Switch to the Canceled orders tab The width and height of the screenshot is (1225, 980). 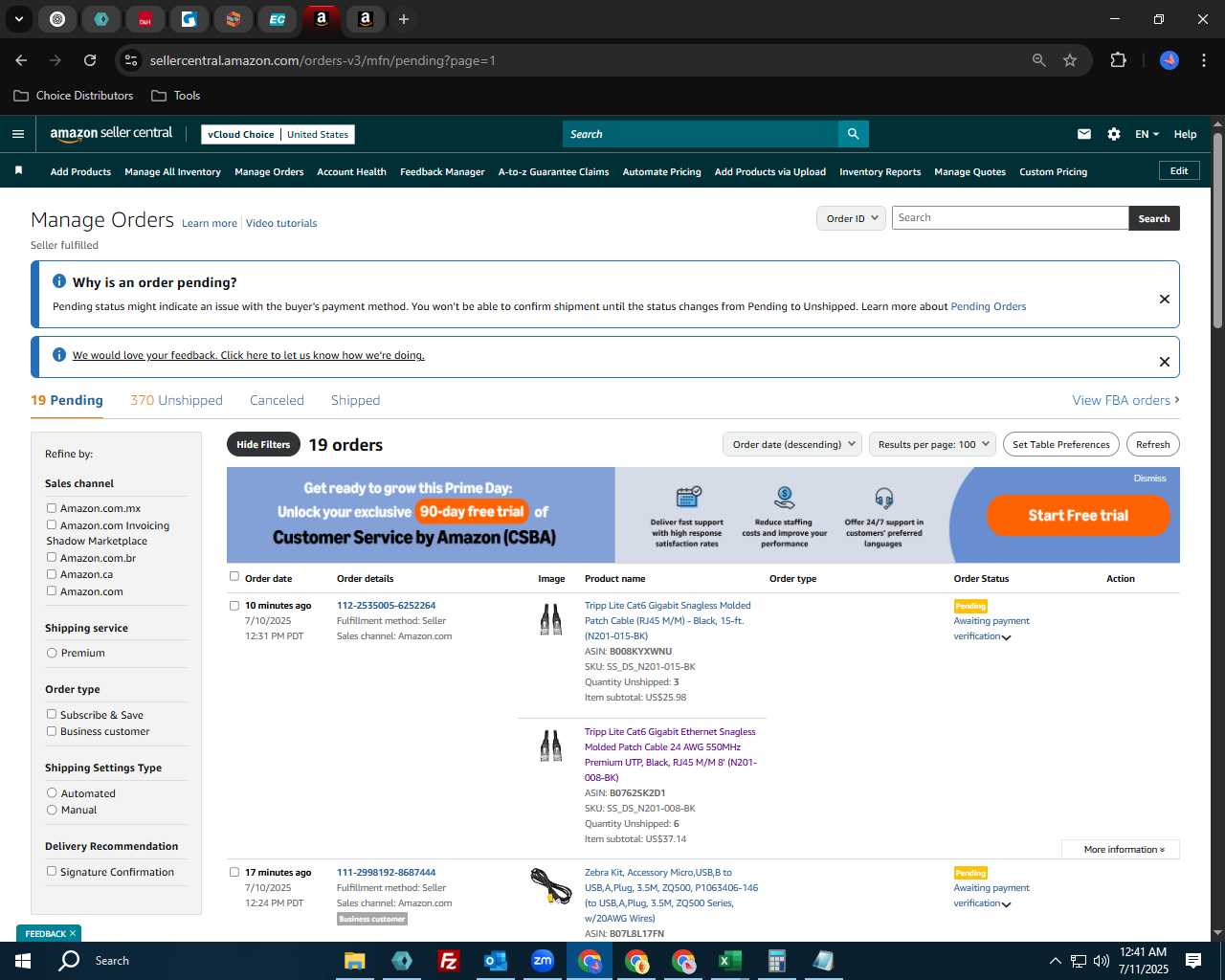coord(277,400)
